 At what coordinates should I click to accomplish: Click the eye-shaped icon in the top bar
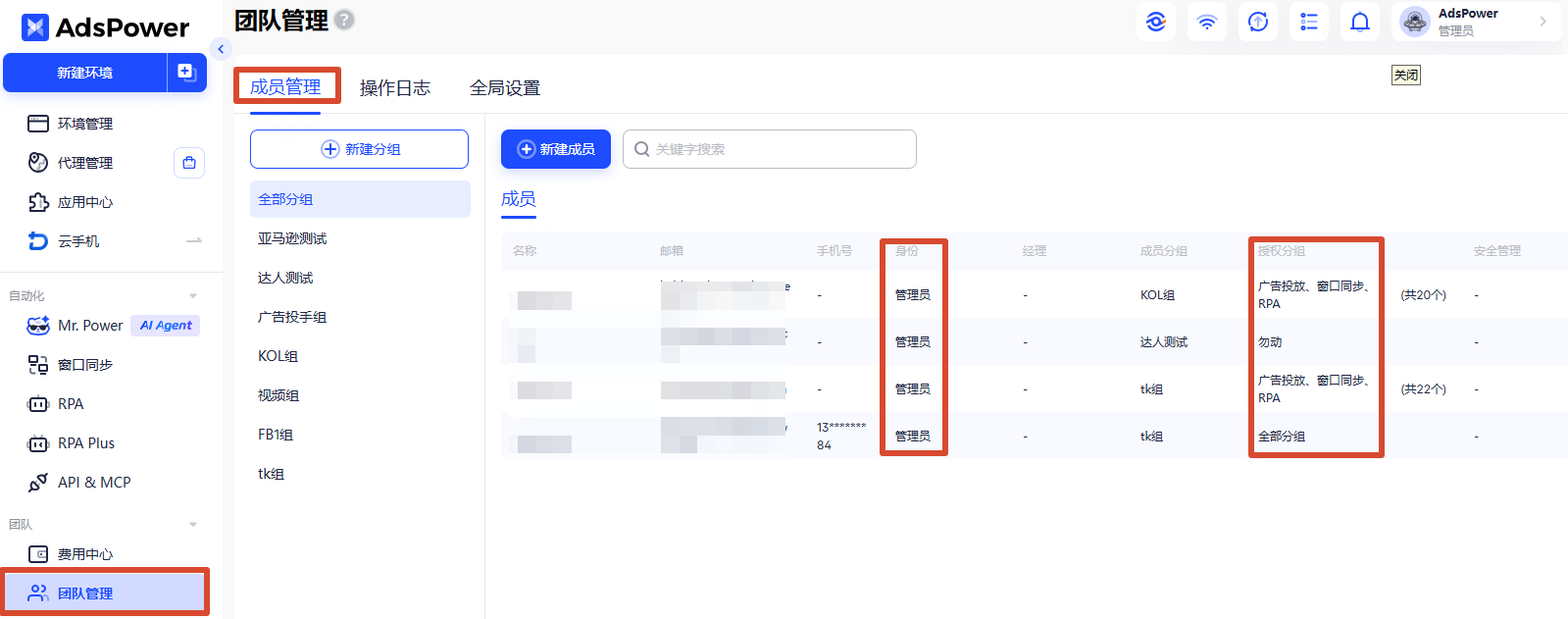[x=1156, y=22]
